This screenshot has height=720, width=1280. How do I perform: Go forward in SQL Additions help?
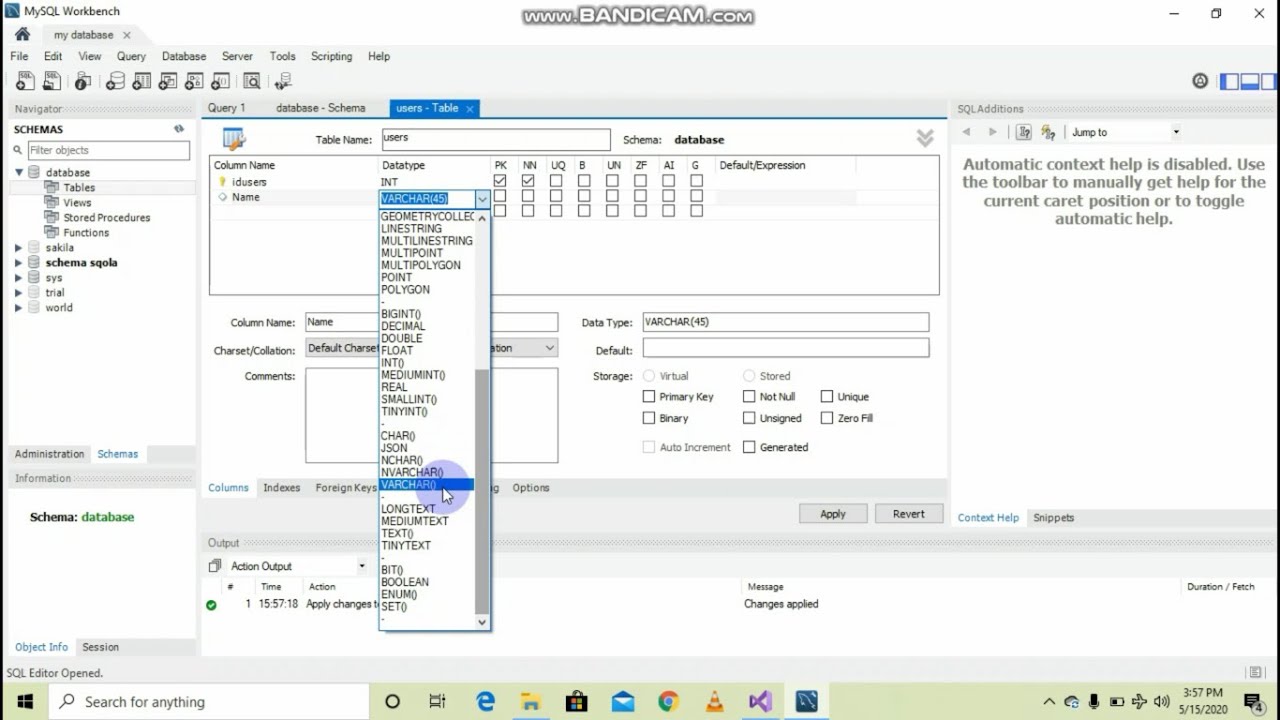992,132
